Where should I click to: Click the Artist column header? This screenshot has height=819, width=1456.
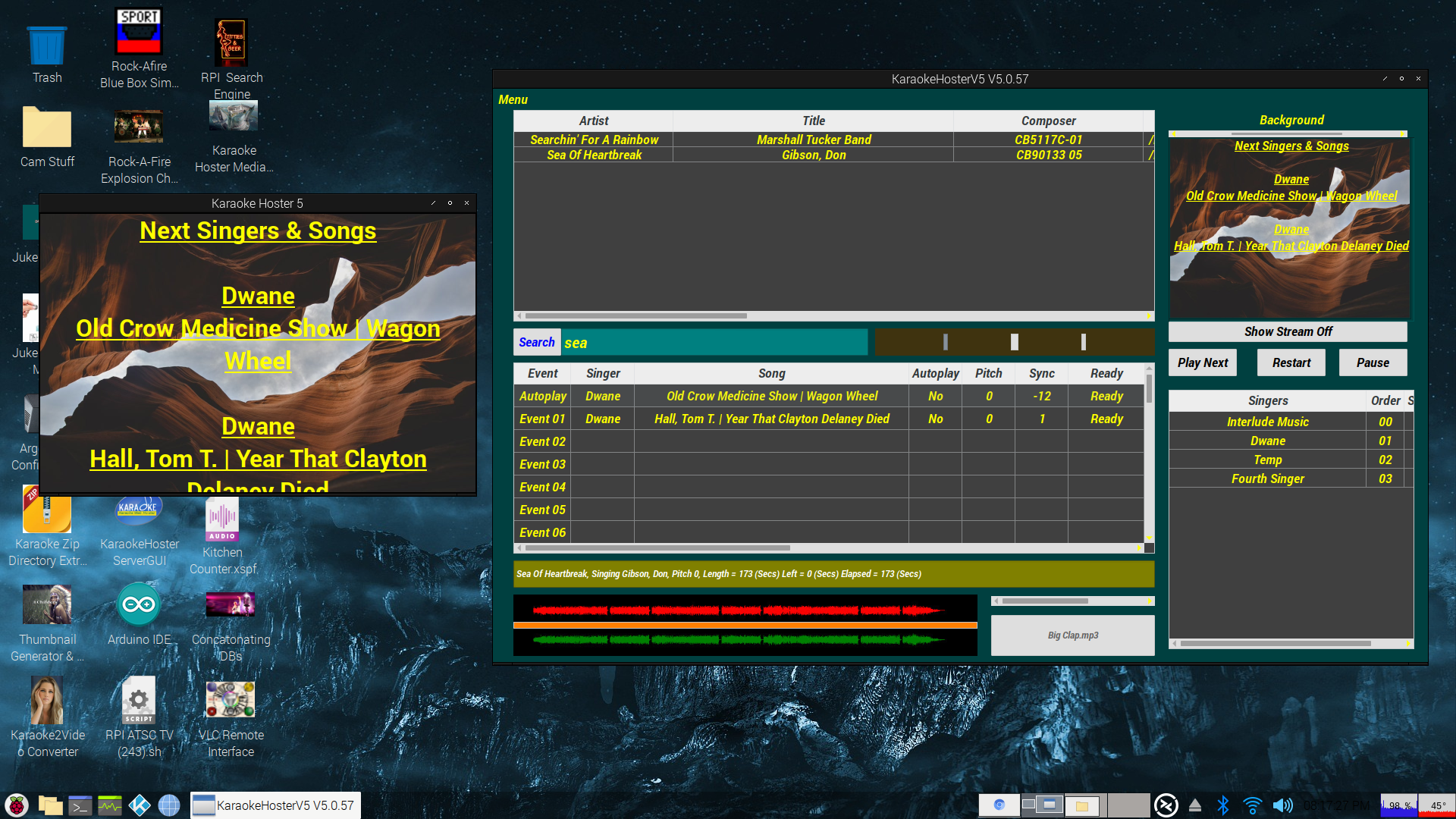tap(594, 121)
